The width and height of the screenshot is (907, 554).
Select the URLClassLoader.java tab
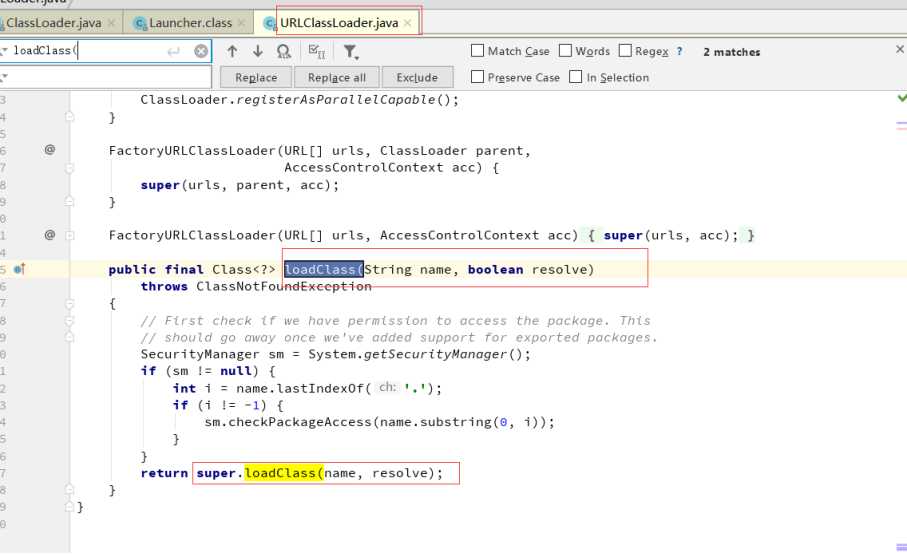[x=339, y=23]
